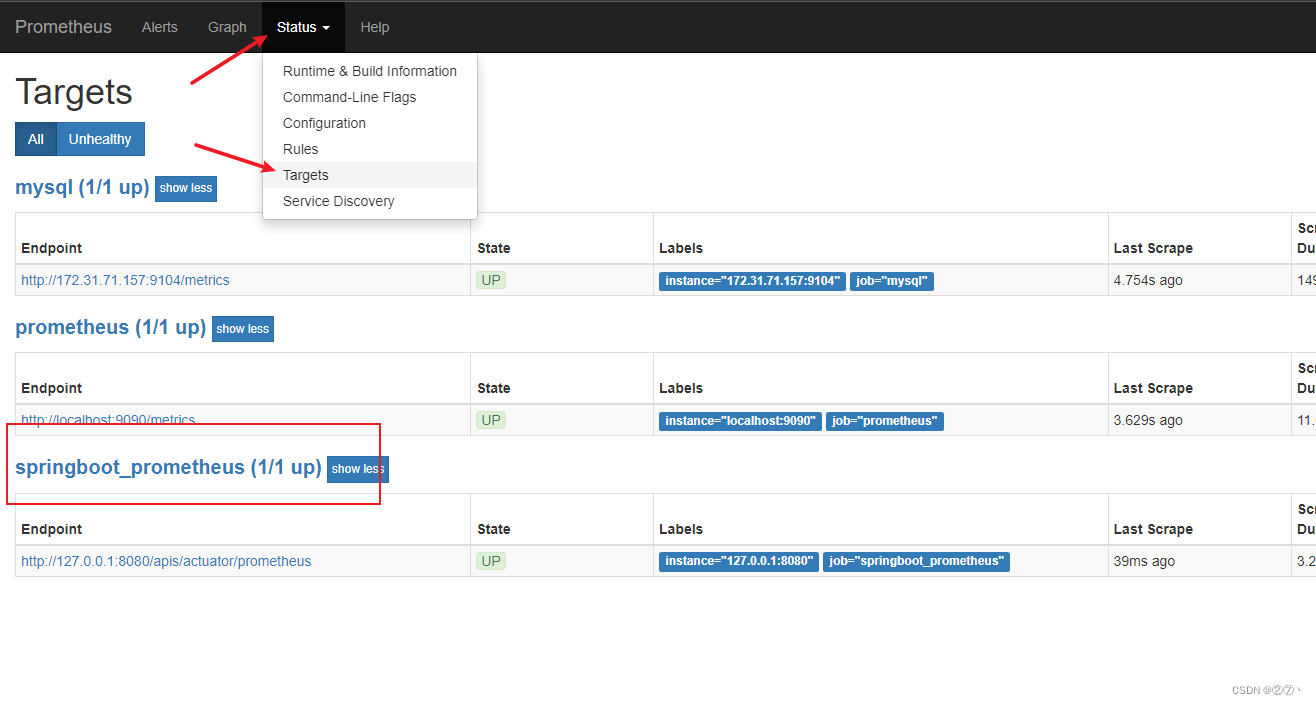Open springboot_prometheus (1/1 up) heading link
The width and height of the screenshot is (1316, 705).
[x=169, y=467]
